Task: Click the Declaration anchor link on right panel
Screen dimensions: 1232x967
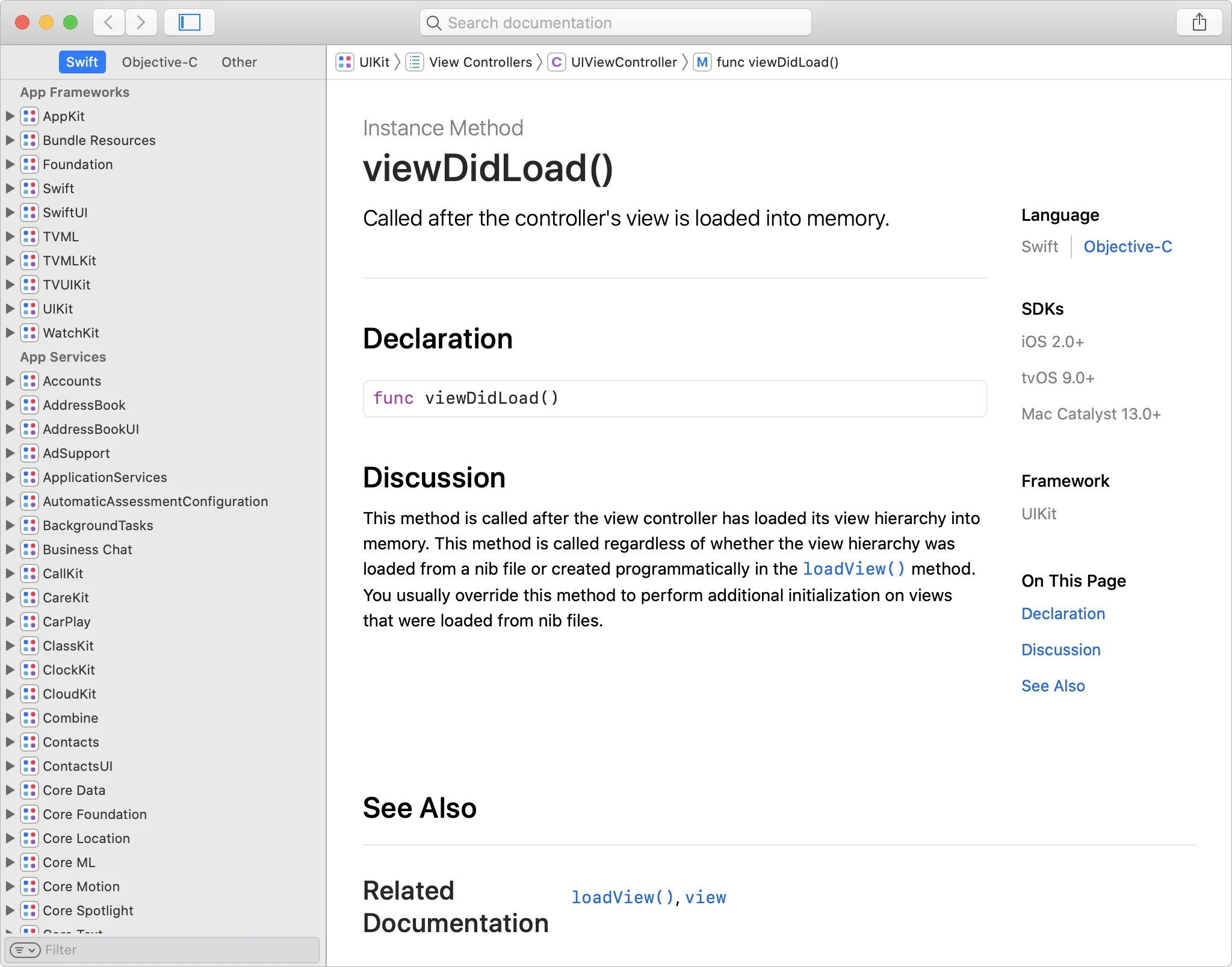Action: tap(1063, 613)
